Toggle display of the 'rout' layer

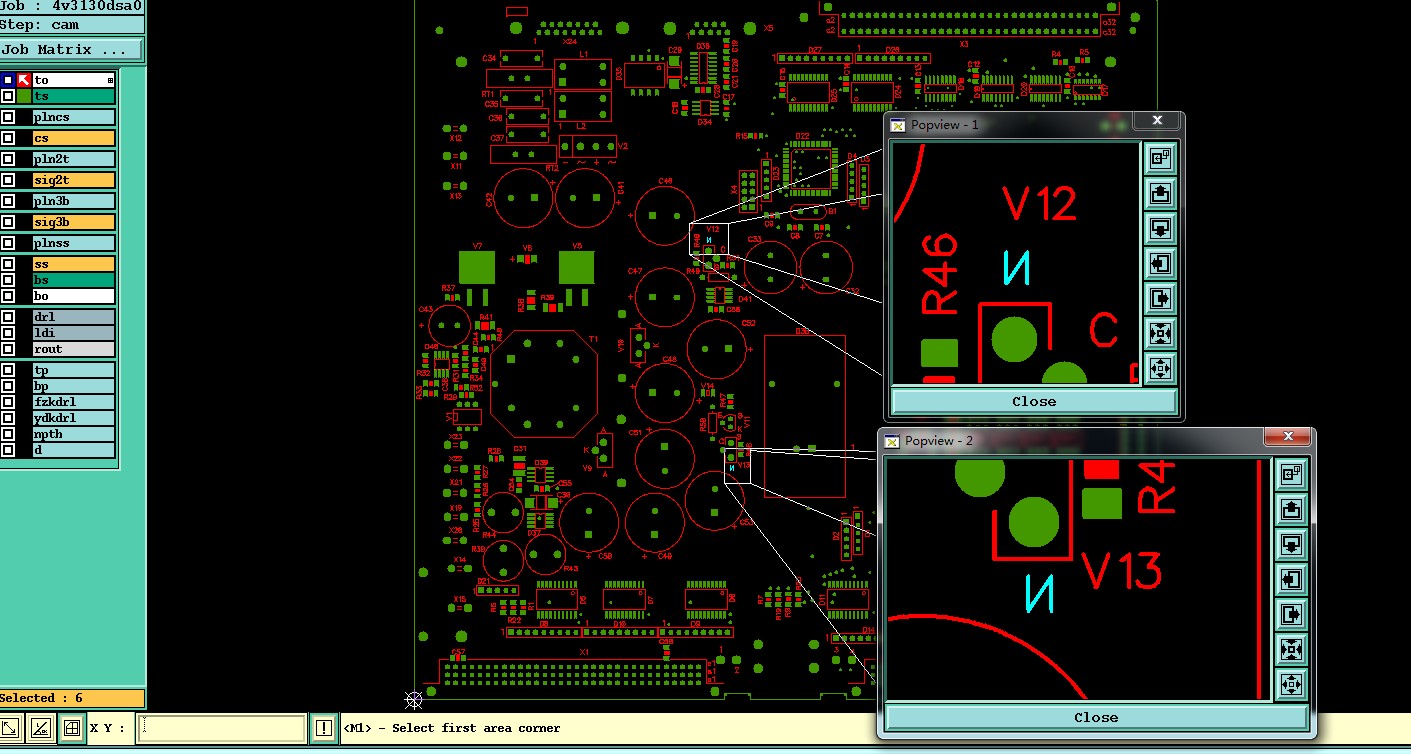tap(7, 349)
